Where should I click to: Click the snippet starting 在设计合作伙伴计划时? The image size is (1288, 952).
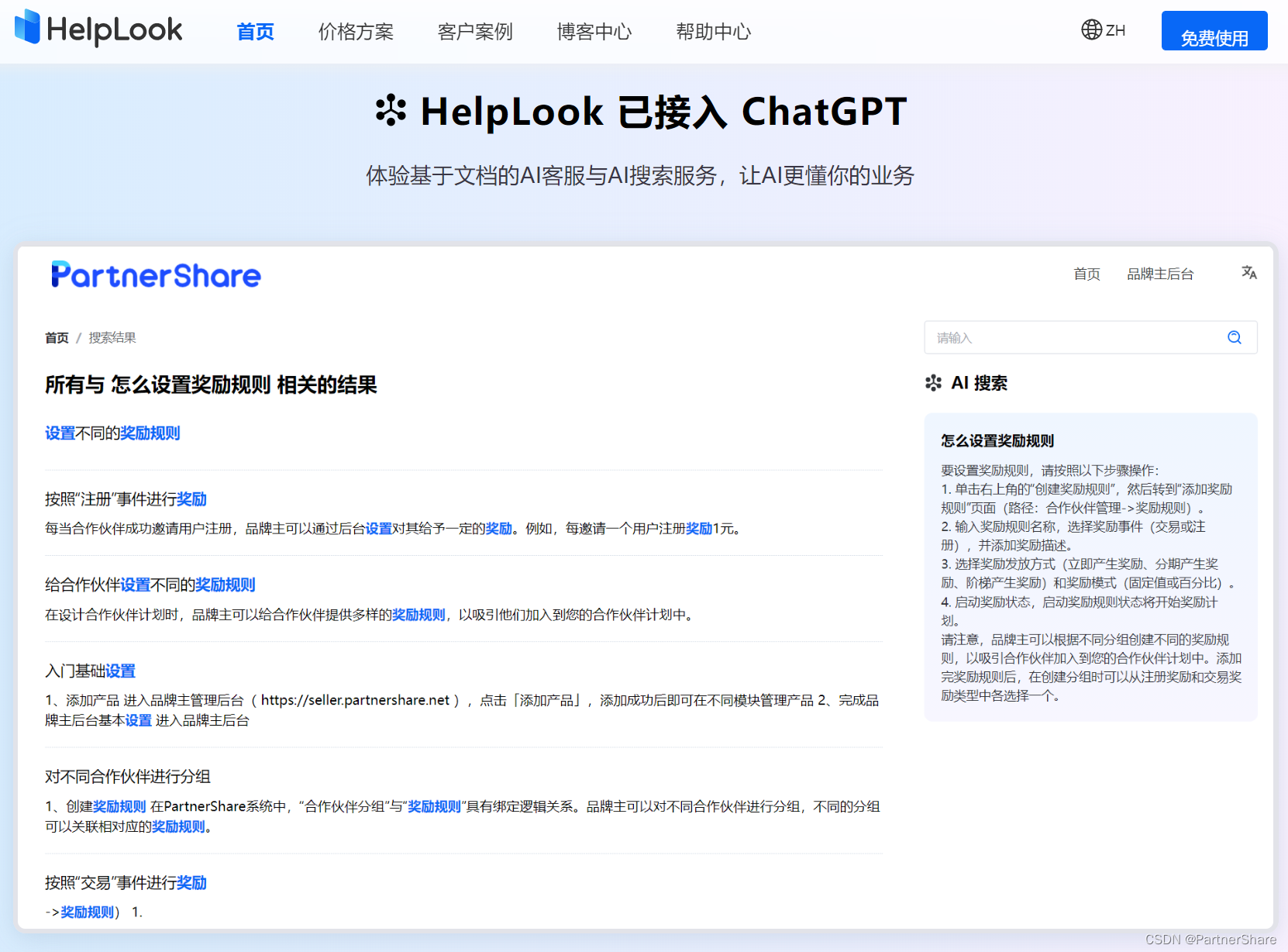point(370,615)
